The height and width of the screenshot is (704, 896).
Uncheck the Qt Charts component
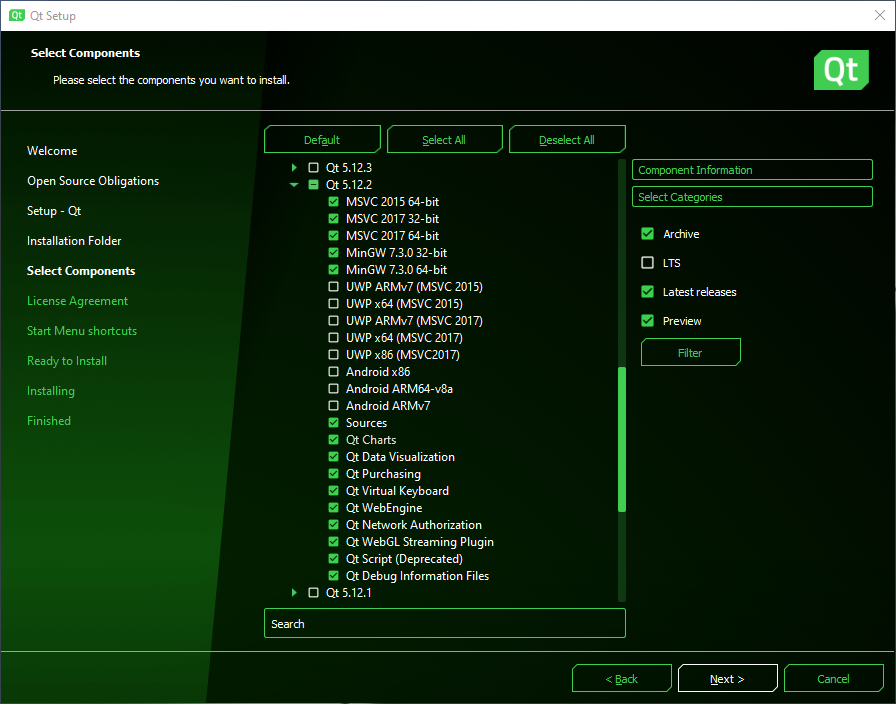334,439
